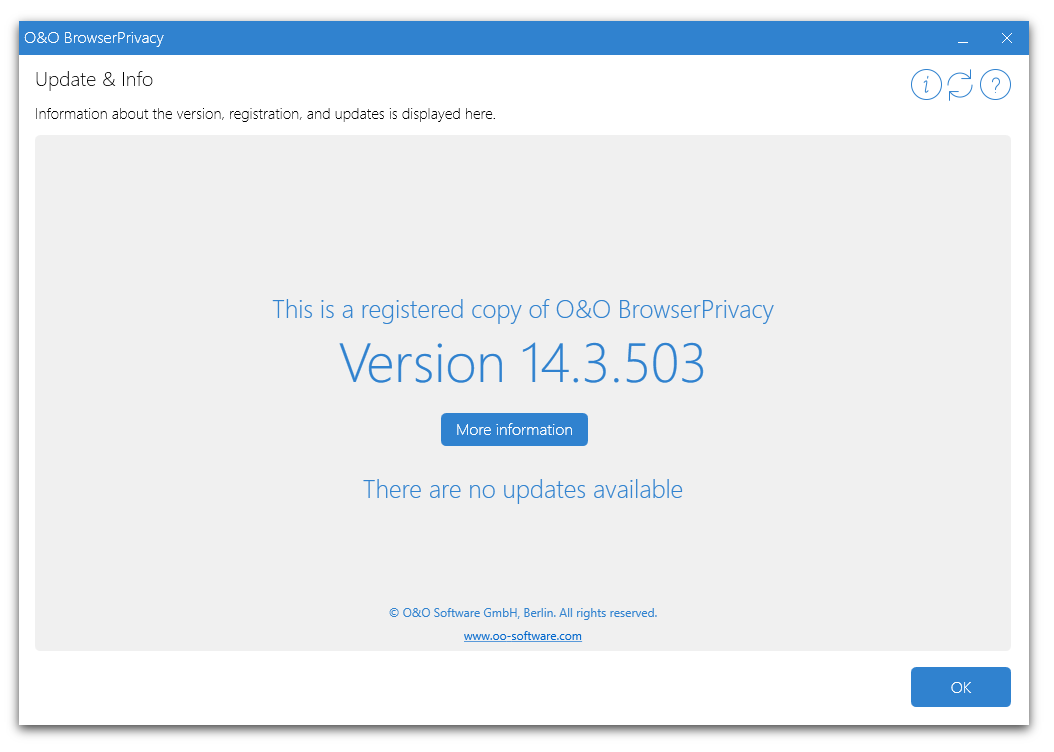This screenshot has width=1054, height=752.
Task: Click the Version 14.3.503 text
Action: 522,364
